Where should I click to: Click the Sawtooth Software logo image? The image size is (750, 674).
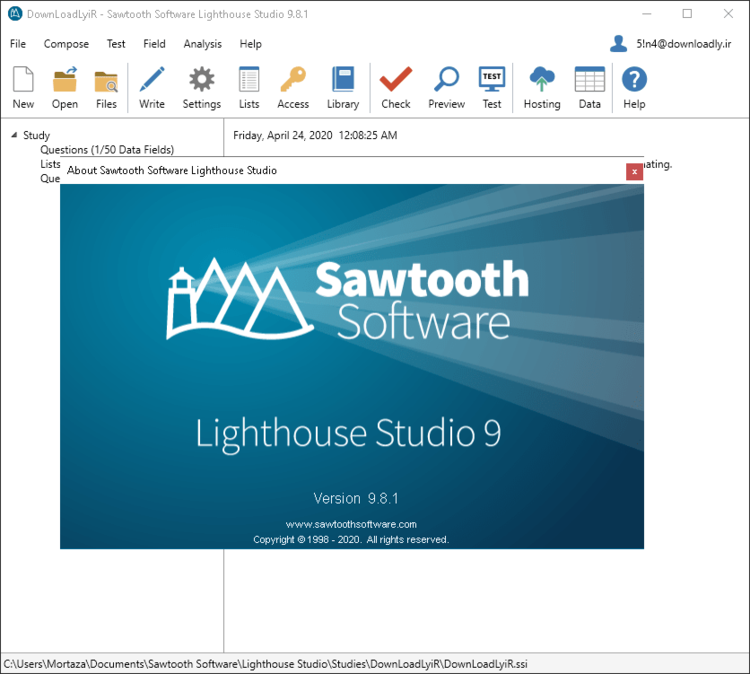click(348, 299)
